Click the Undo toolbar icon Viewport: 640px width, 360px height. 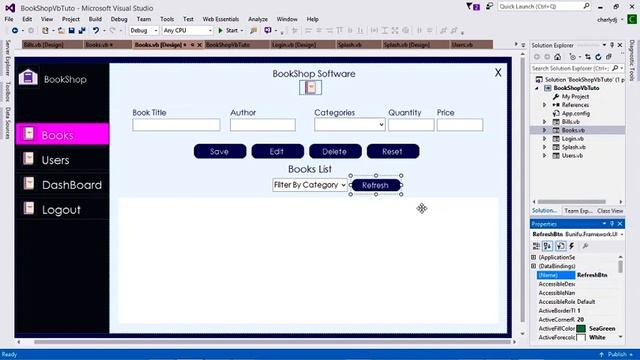pyautogui.click(x=96, y=31)
